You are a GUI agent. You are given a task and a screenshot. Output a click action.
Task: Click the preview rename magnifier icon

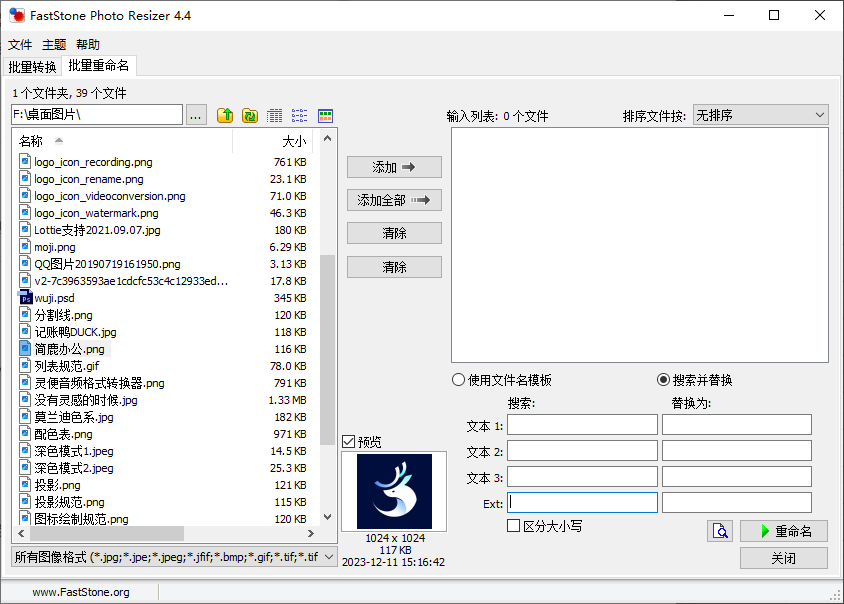coord(720,531)
